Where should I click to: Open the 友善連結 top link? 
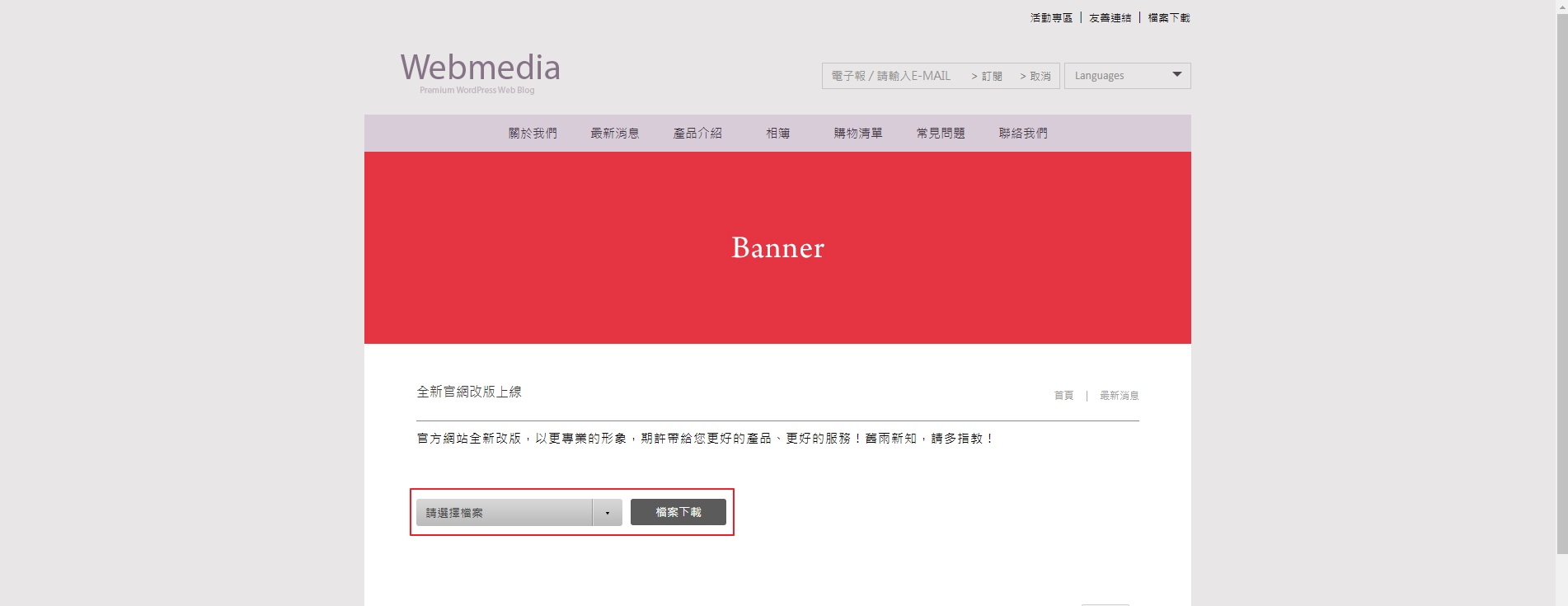pos(1110,17)
